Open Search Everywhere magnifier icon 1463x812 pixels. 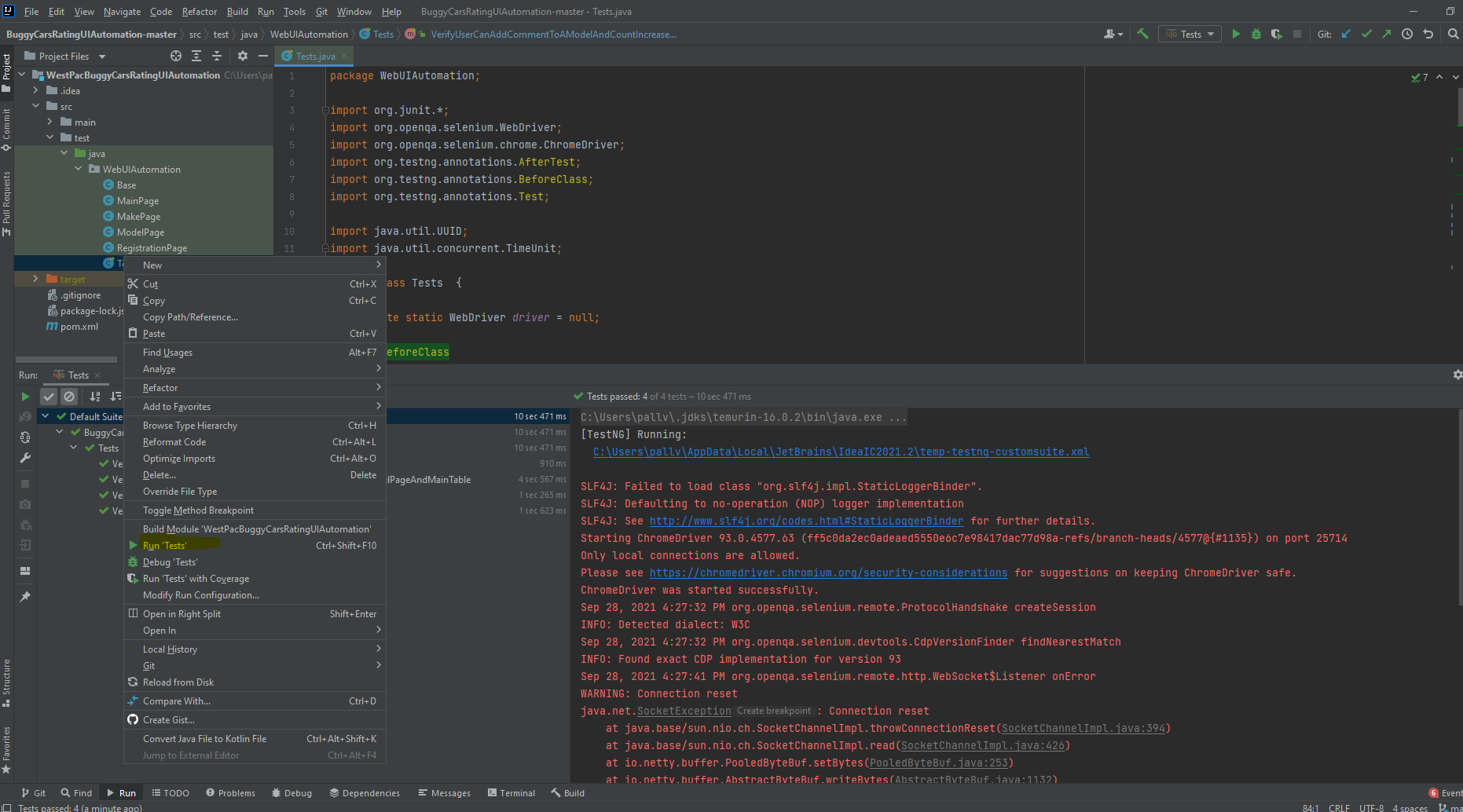tap(1453, 34)
